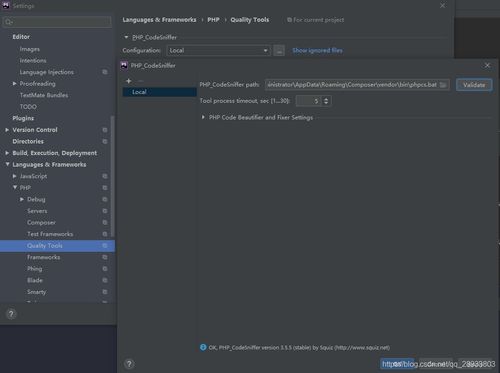Select Smarty under PHP
Image resolution: width=500 pixels, height=373 pixels.
tap(37, 292)
